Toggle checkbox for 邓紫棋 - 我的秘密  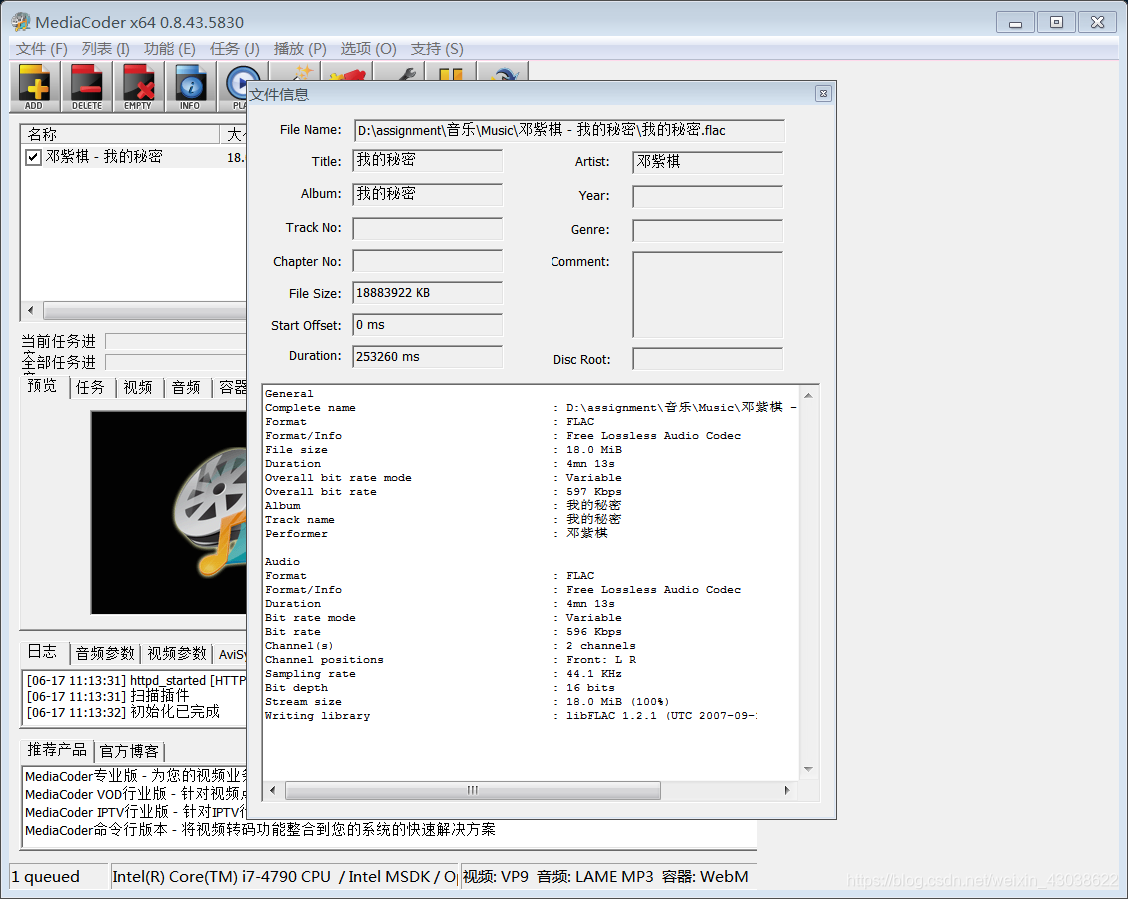pos(33,157)
